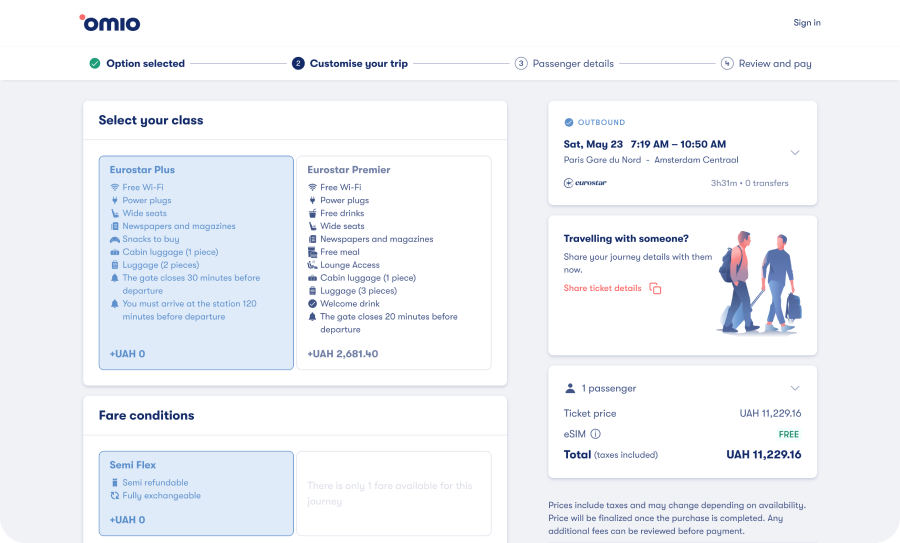
Task: Click Ticket price UAH 11,229.16 value
Action: pyautogui.click(x=770, y=413)
